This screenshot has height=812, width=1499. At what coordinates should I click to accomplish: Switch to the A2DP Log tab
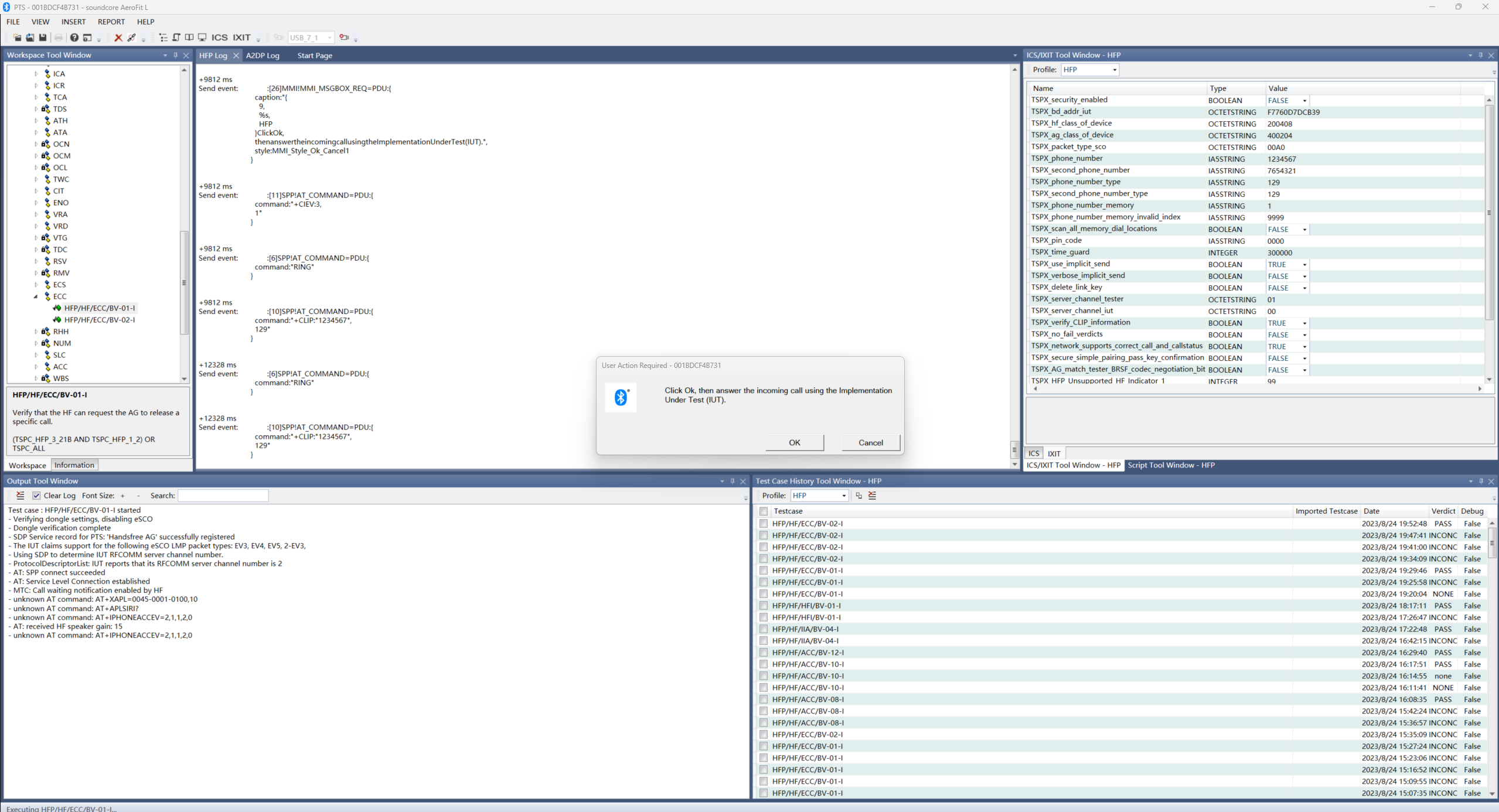point(262,56)
